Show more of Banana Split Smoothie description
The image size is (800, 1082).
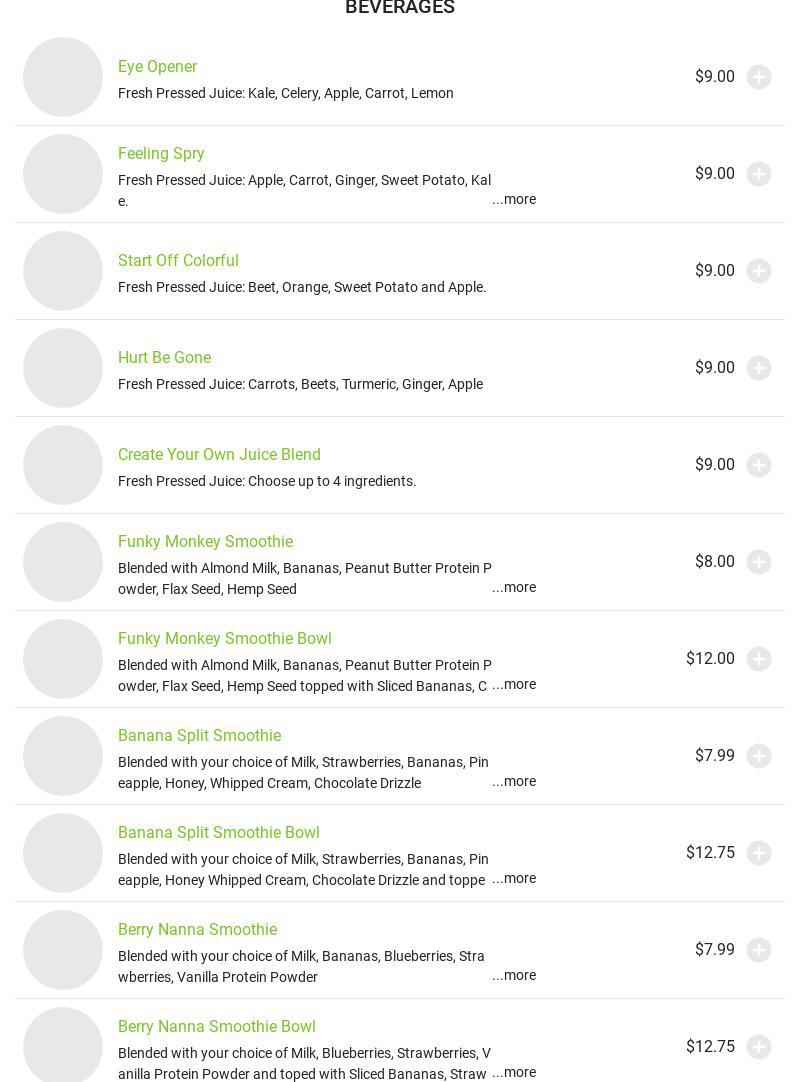pyautogui.click(x=514, y=781)
